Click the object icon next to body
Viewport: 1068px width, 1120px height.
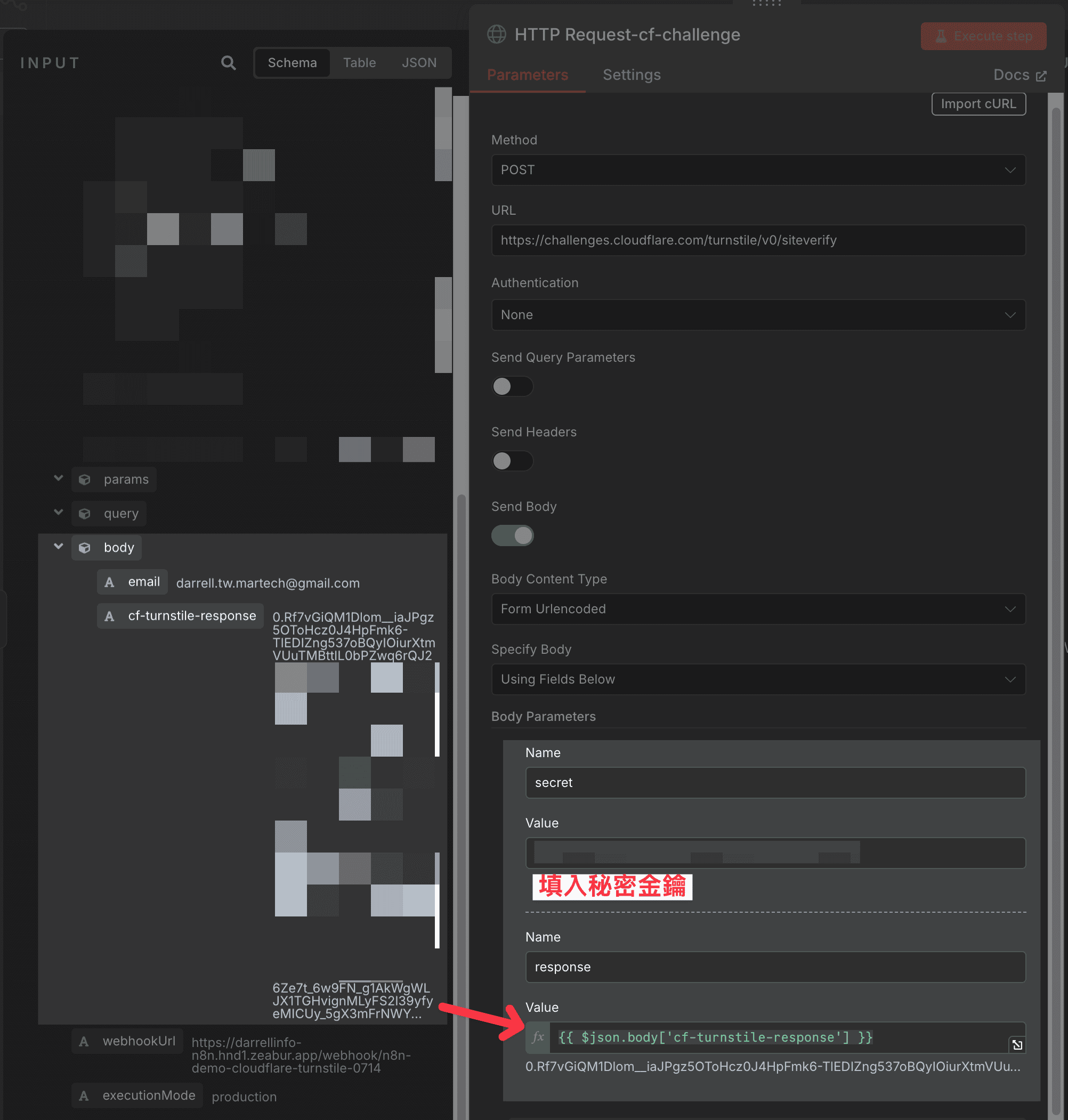(x=84, y=548)
